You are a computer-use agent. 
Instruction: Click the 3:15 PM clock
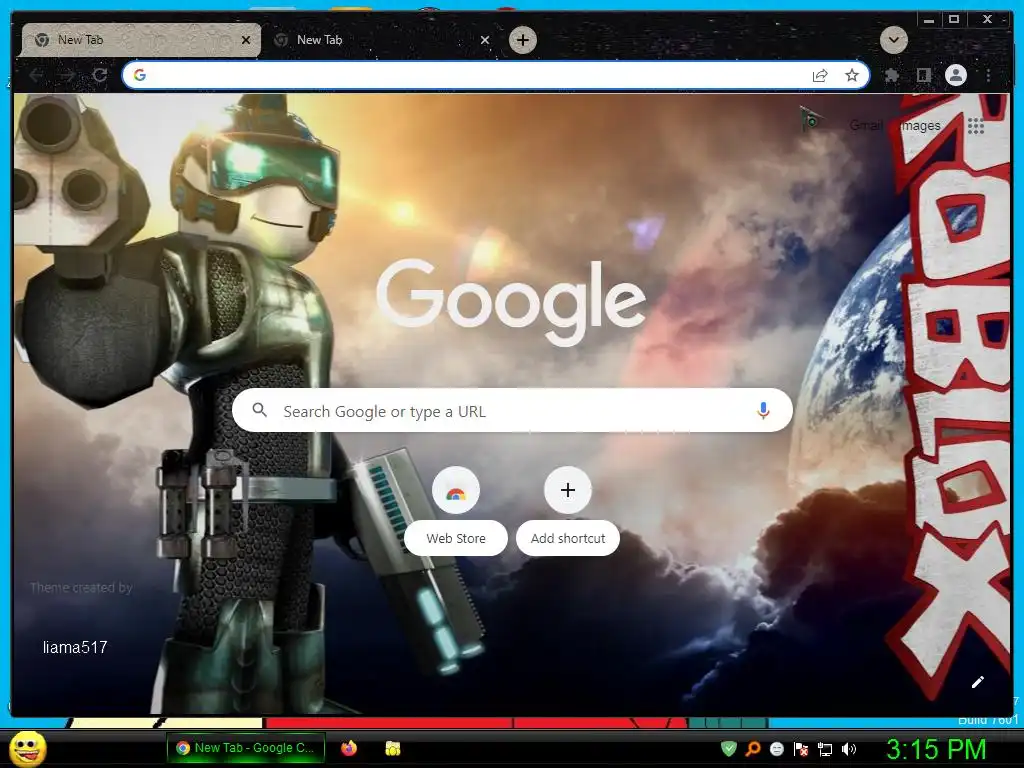[x=936, y=749]
